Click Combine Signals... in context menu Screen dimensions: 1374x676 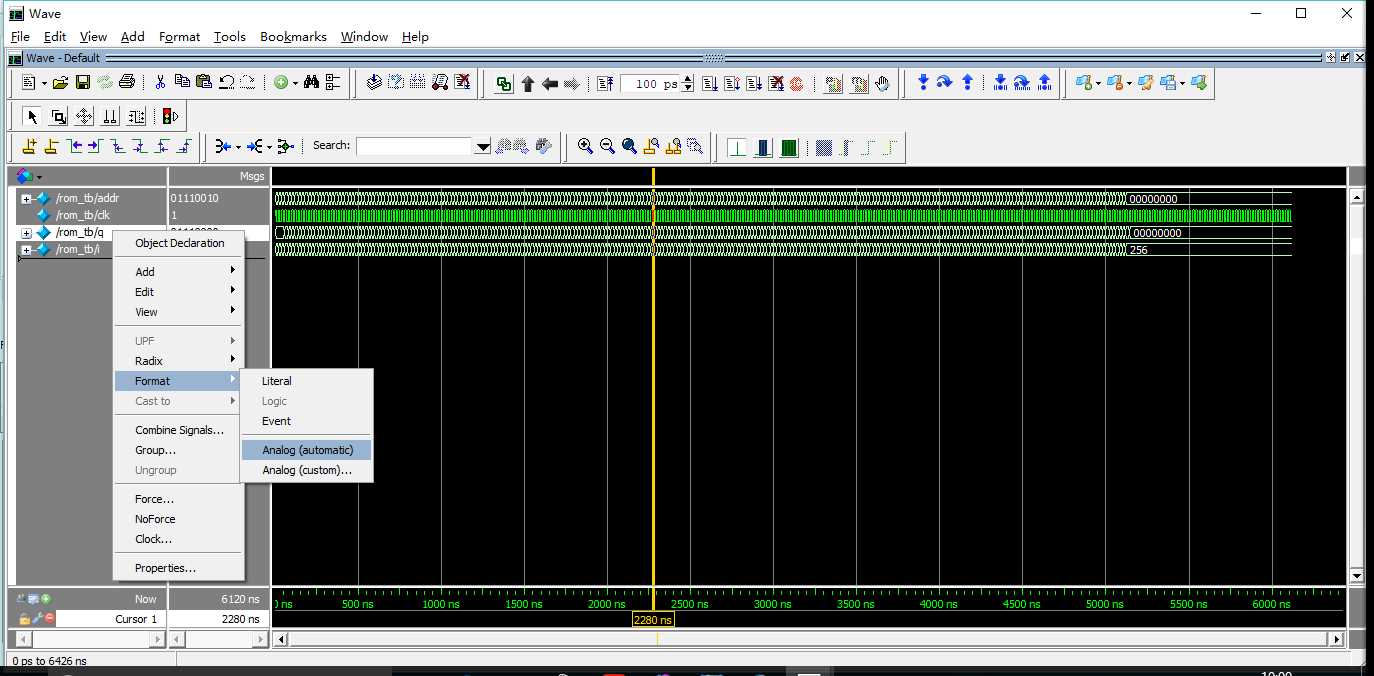(178, 430)
